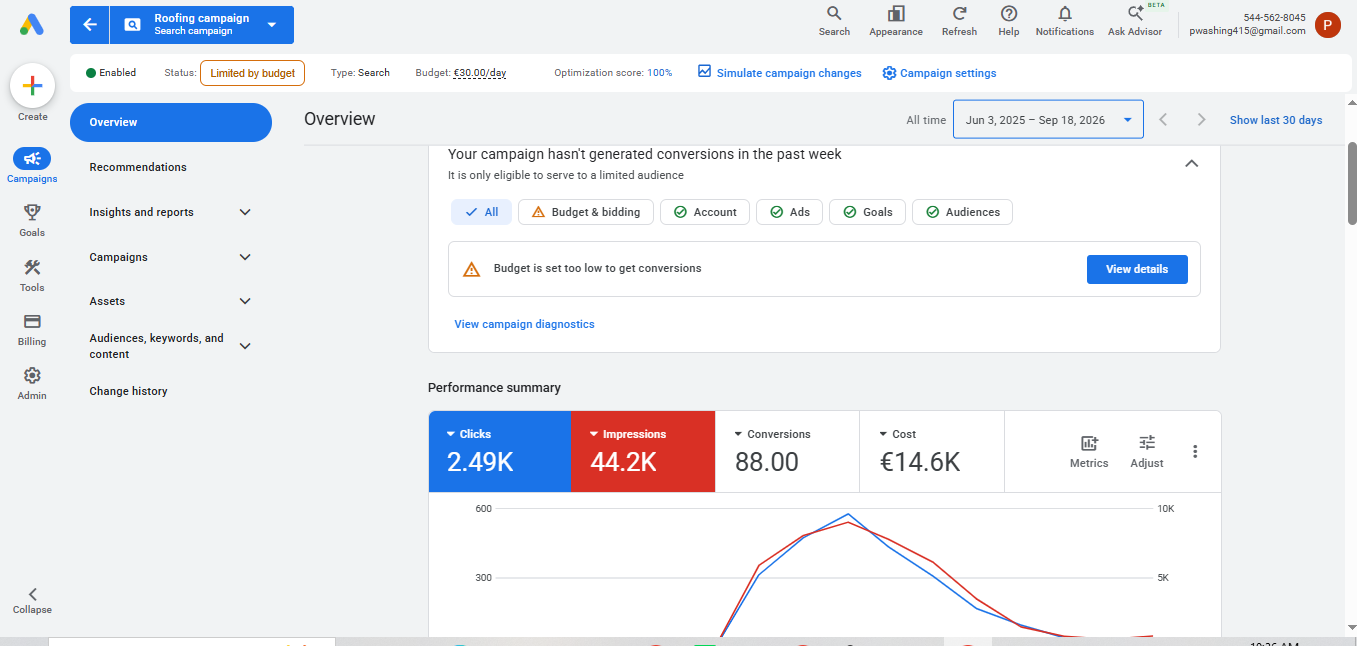Filter diagnostics by Audiences
1357x646 pixels.
click(962, 212)
